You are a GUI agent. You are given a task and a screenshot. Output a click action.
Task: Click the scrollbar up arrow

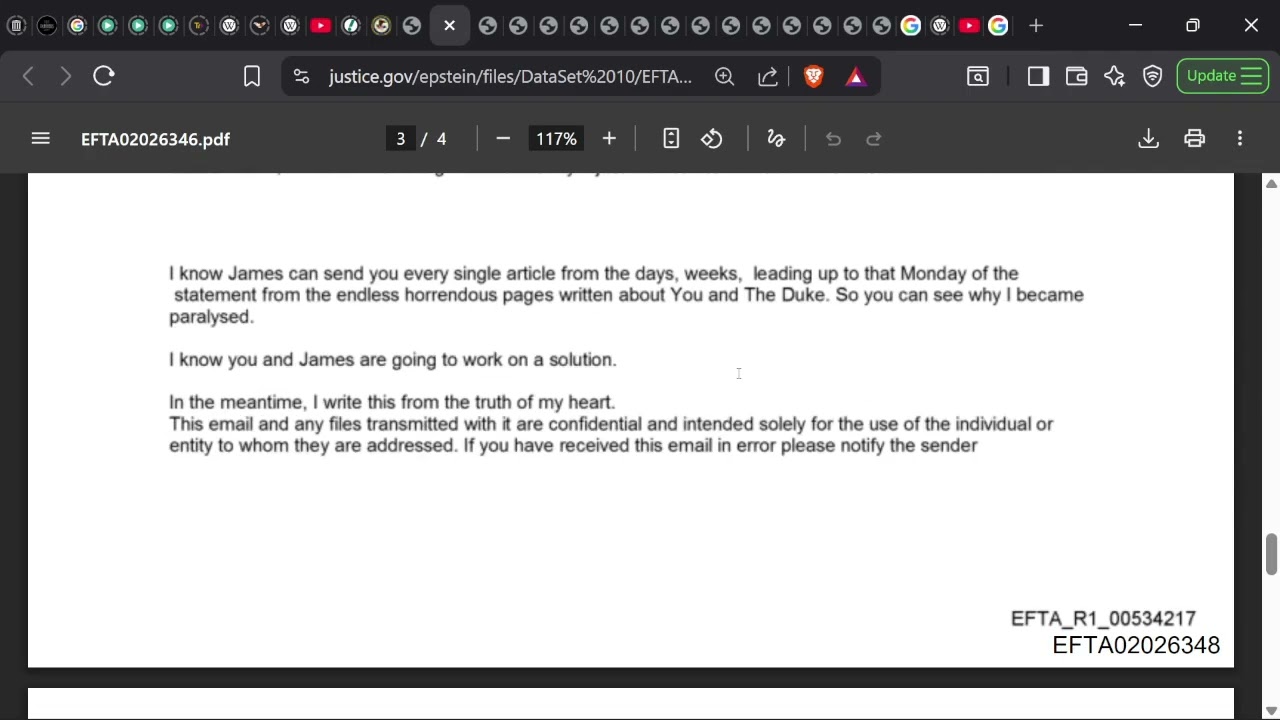1271,183
